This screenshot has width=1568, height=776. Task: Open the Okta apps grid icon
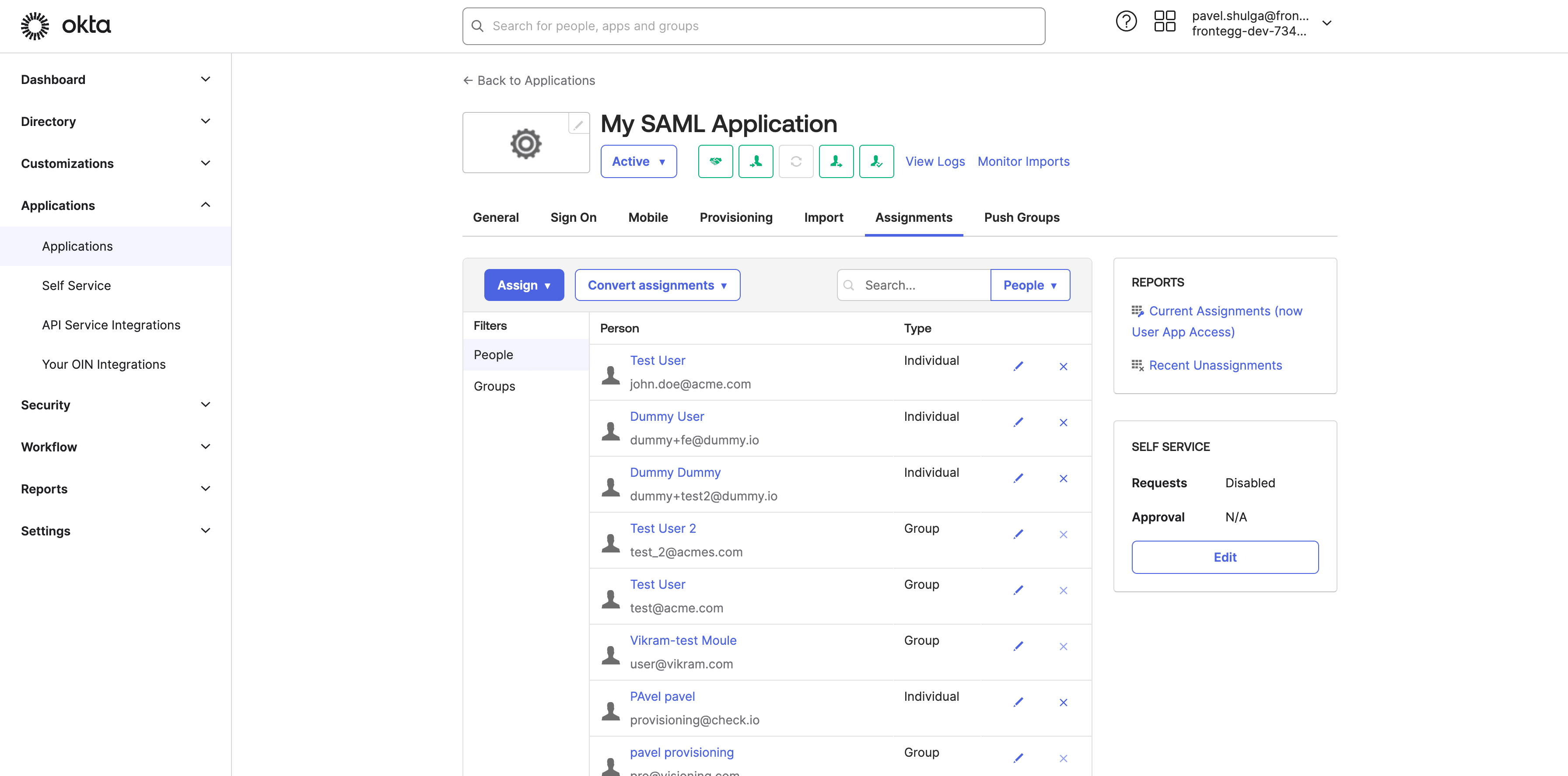(1165, 22)
